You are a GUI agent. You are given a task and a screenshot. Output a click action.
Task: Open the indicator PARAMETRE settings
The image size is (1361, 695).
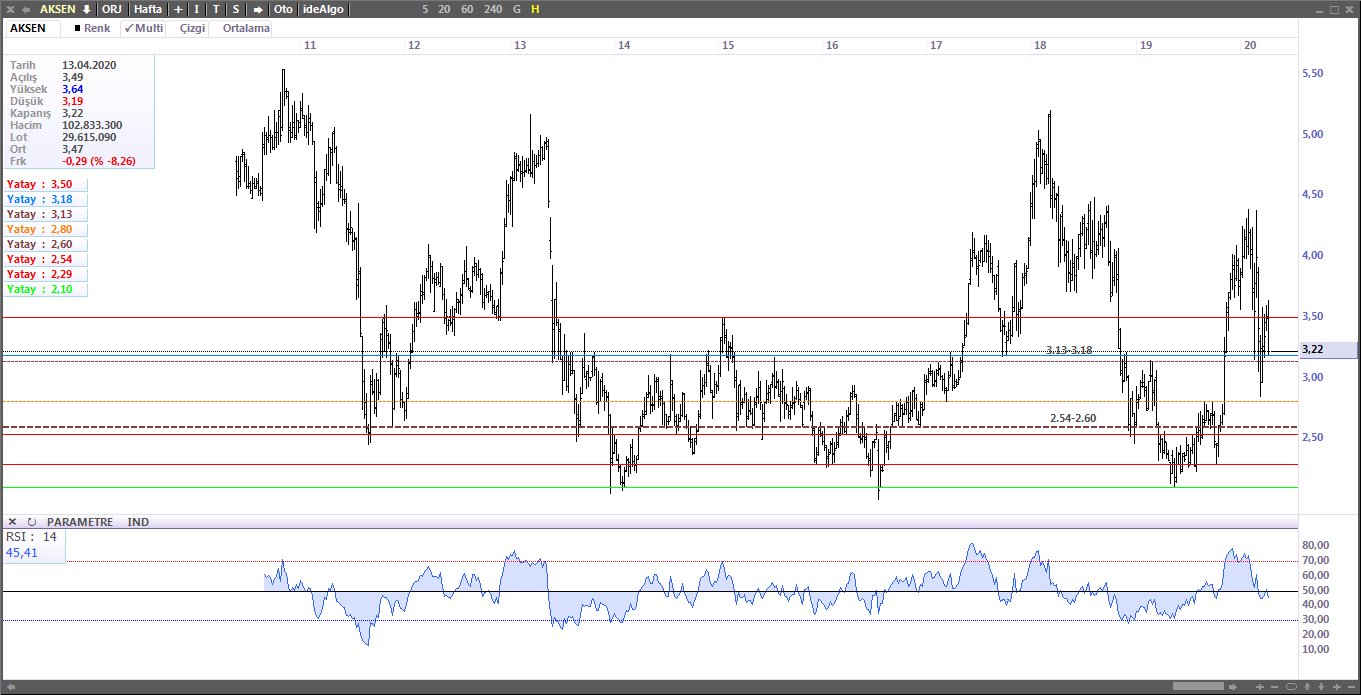80,522
